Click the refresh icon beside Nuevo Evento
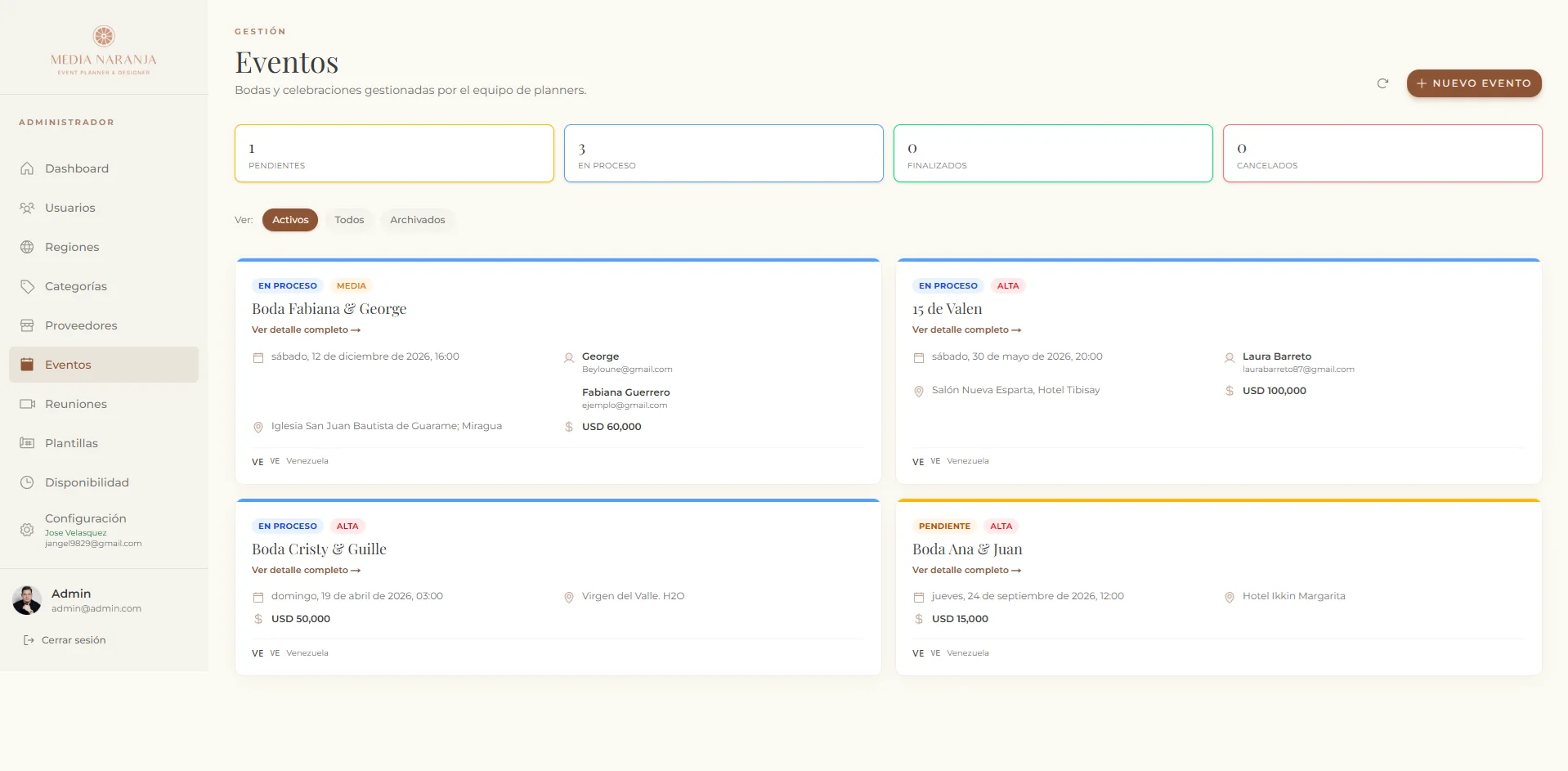This screenshot has height=771, width=1568. (x=1382, y=83)
